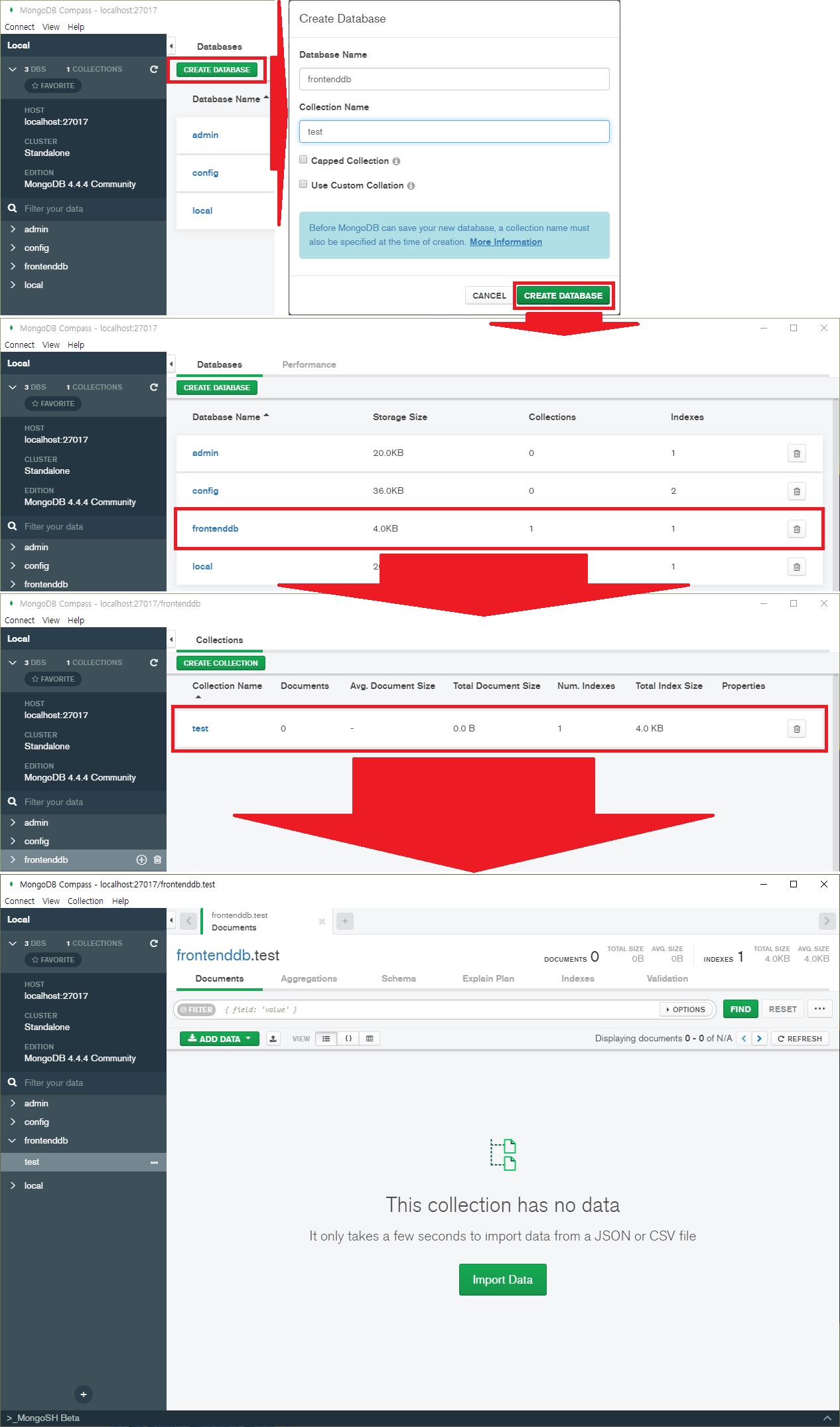The width and height of the screenshot is (840, 1427).
Task: Refresh databases in the frontenddb.test window sidebar
Action: (154, 943)
